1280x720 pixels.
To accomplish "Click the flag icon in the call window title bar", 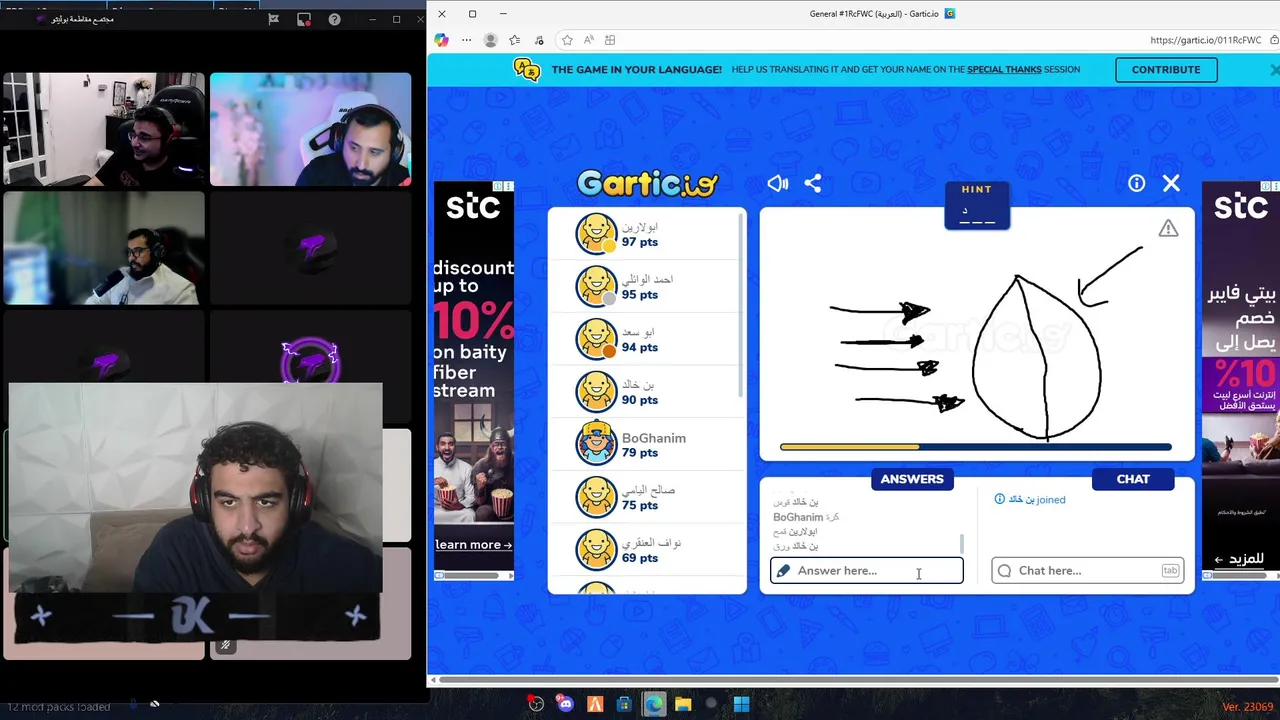I will tap(274, 19).
